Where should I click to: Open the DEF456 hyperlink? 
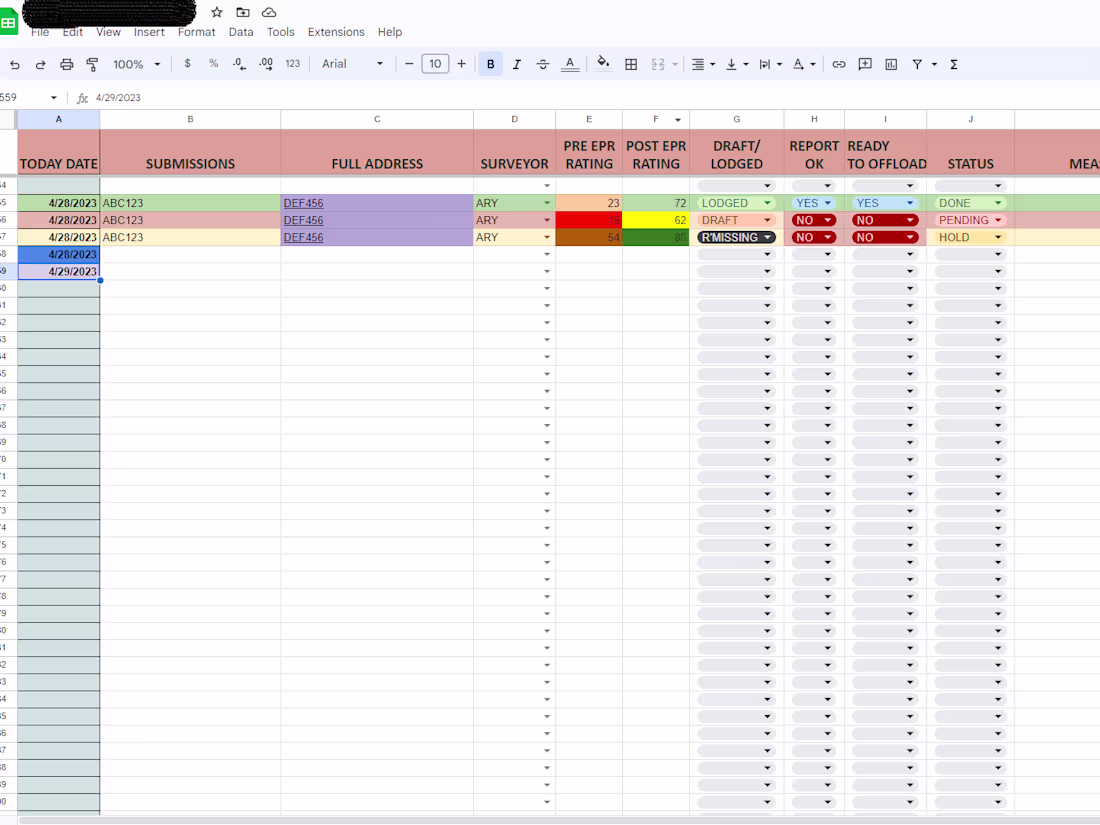[x=303, y=202]
